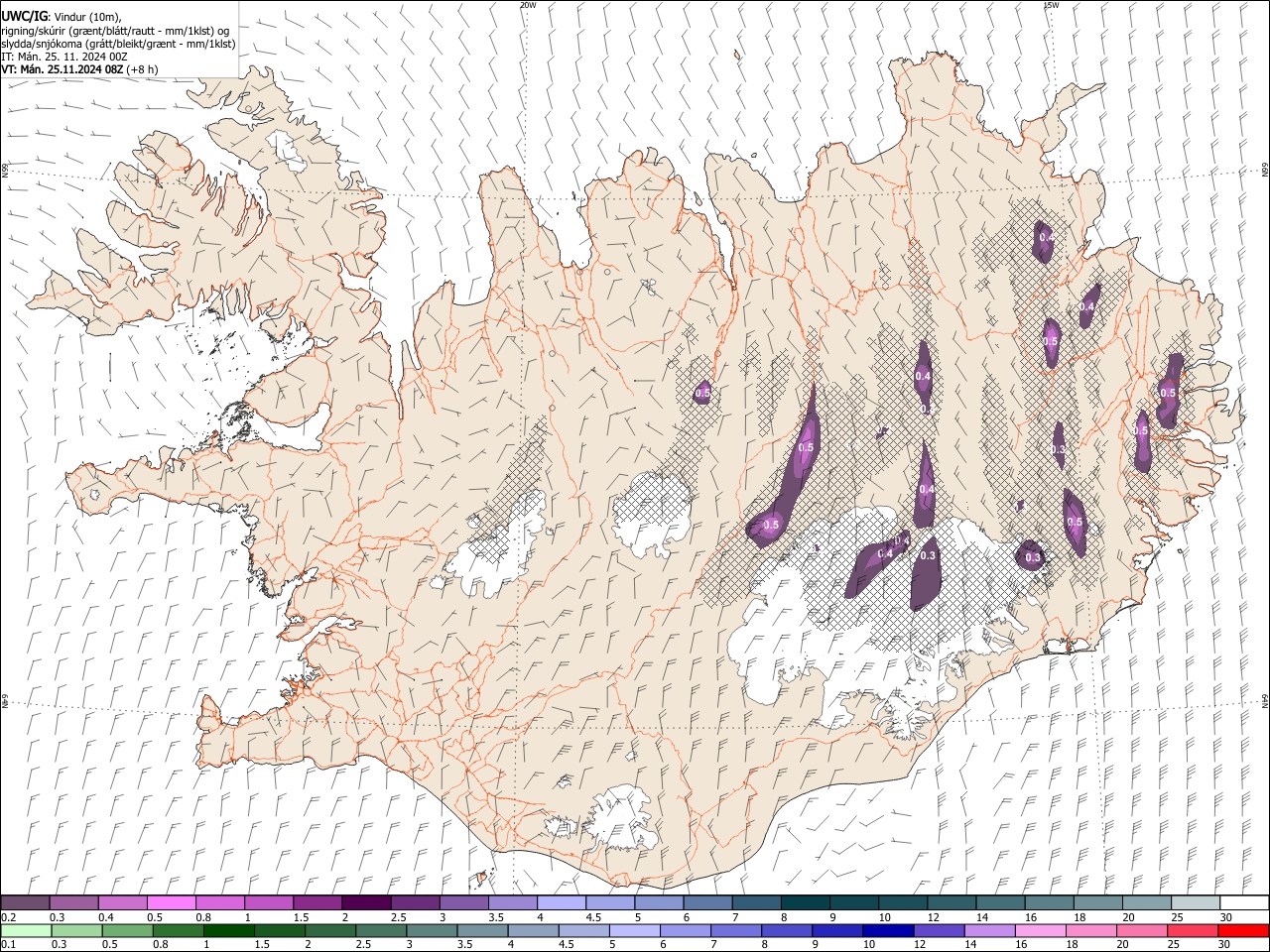Screen dimensions: 1270x952
Task: Click the 'slydda/snjókoma' legend description line
Action: click(x=118, y=44)
